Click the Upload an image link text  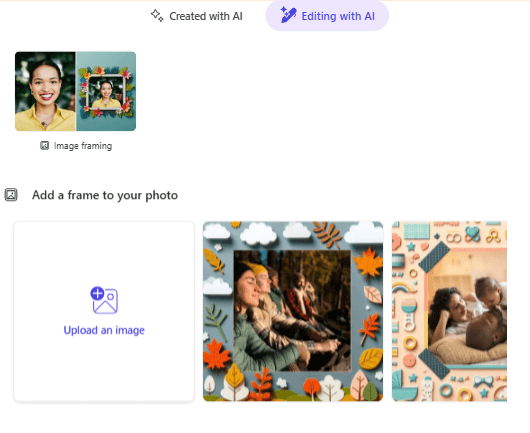[x=104, y=330]
